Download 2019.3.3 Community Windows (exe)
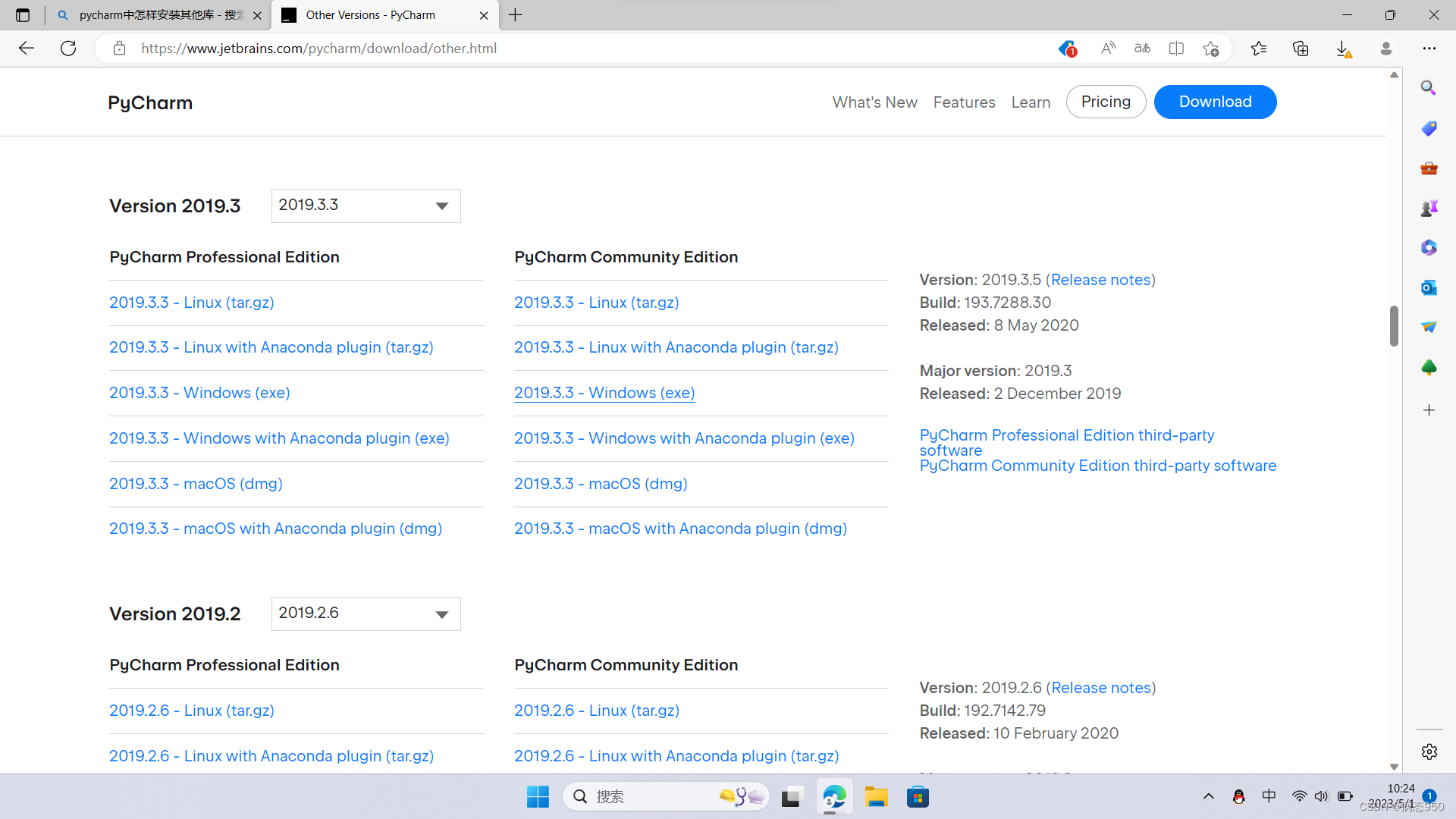The image size is (1456, 819). click(x=604, y=393)
